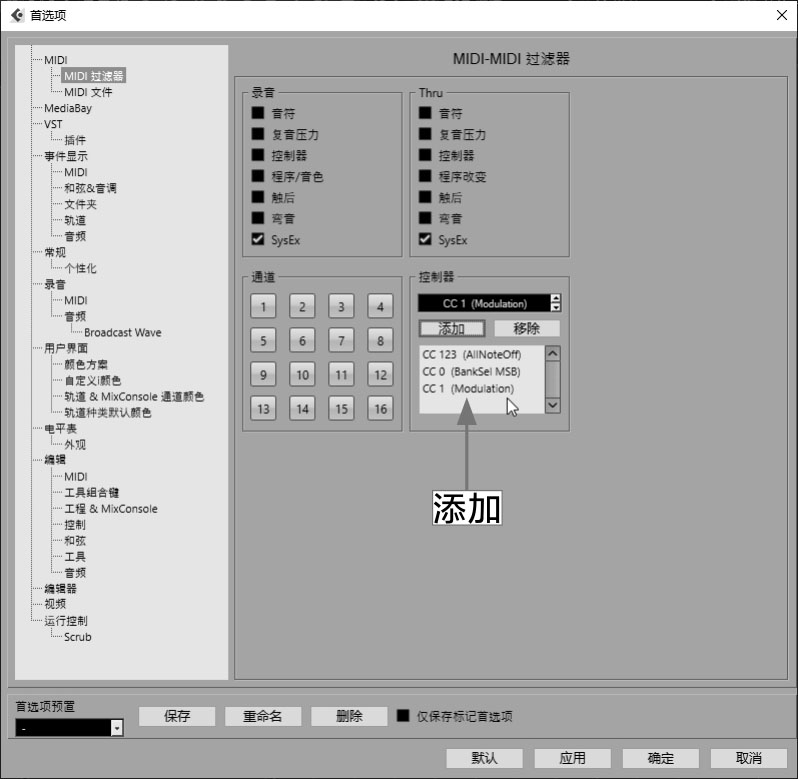This screenshot has height=779, width=798.
Task: Toggle MIDI channel 3 button
Action: 341,306
